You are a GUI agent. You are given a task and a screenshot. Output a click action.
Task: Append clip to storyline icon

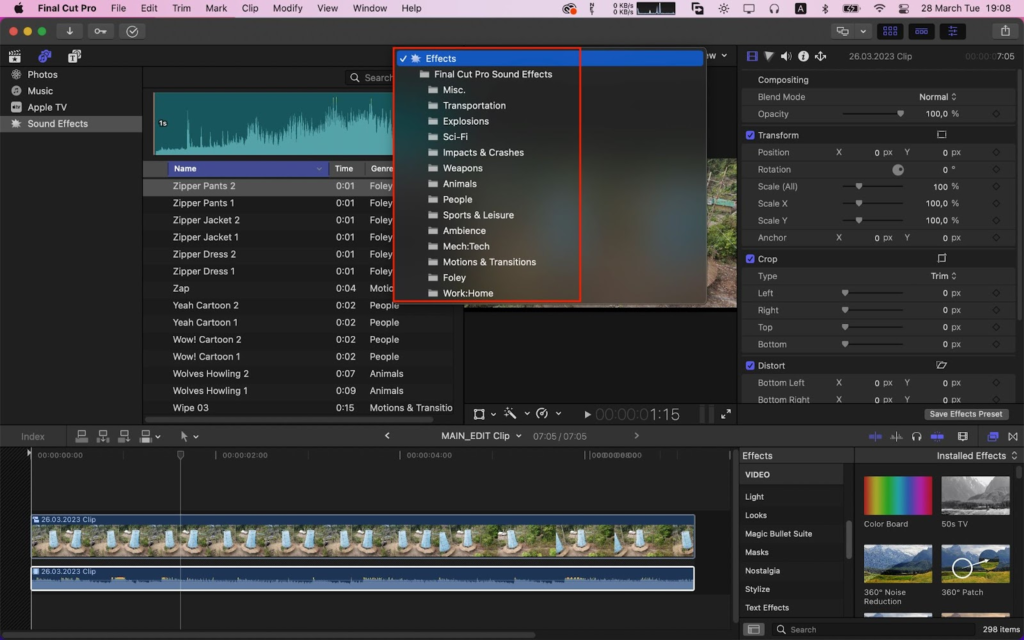tap(123, 436)
